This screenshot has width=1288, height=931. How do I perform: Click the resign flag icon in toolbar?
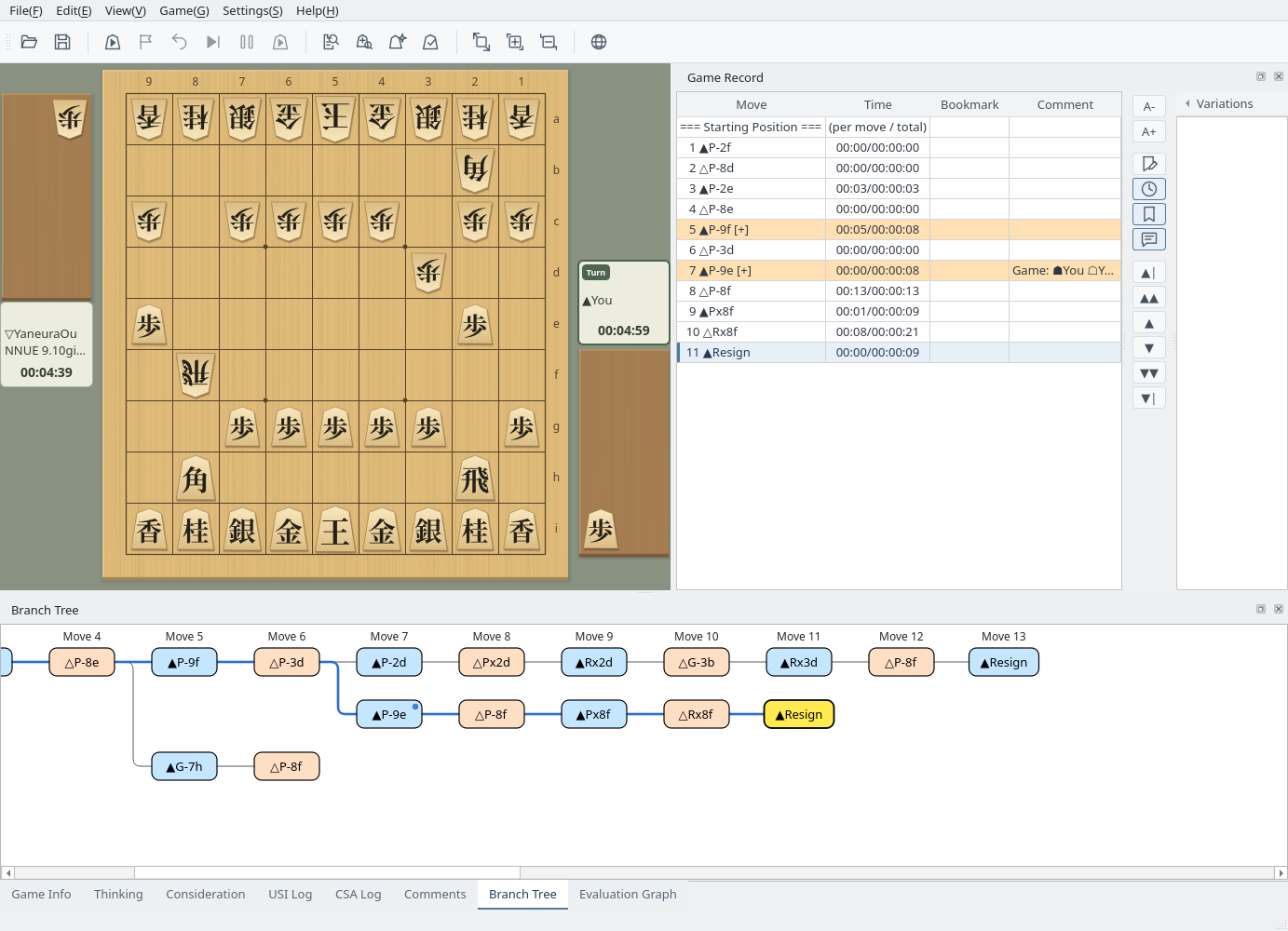(x=146, y=42)
